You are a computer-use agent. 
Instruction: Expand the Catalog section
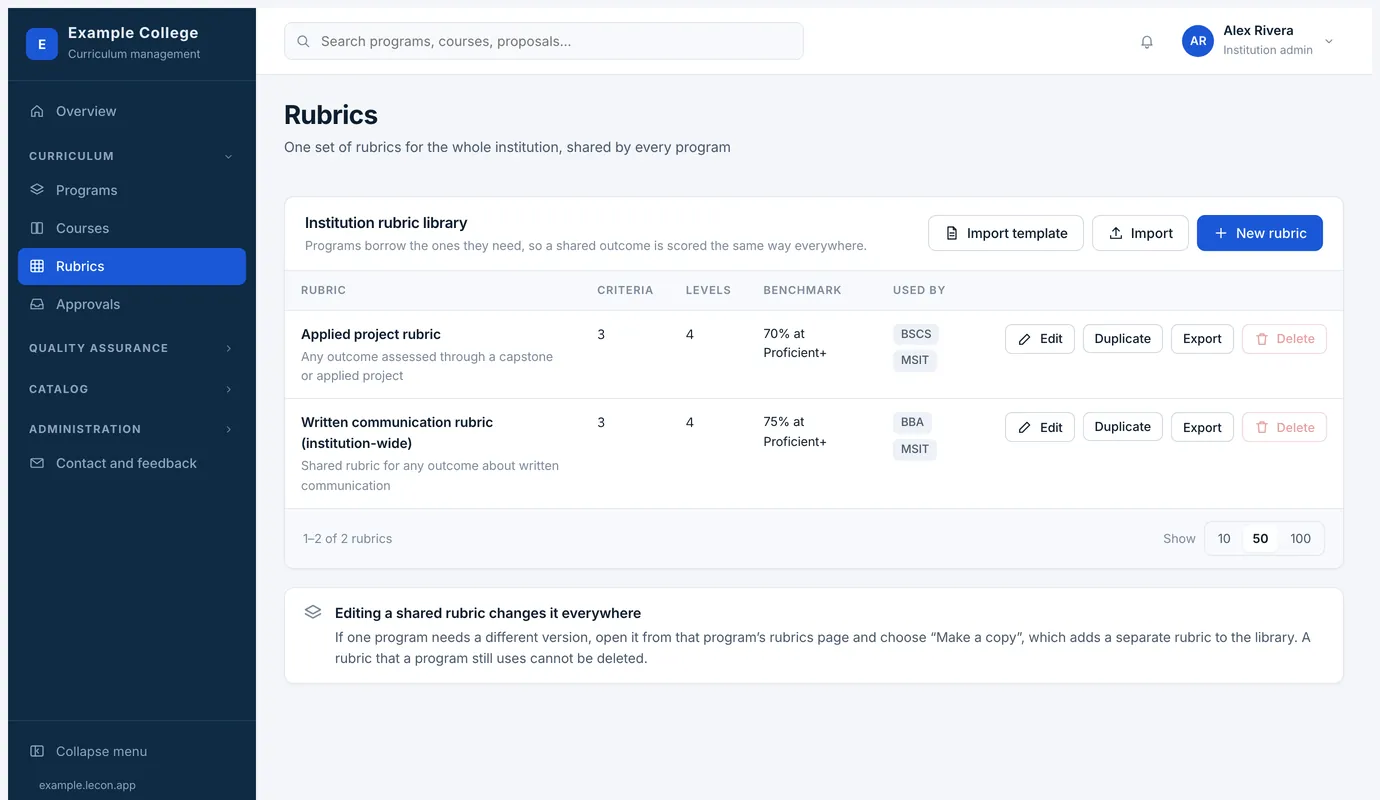point(228,389)
